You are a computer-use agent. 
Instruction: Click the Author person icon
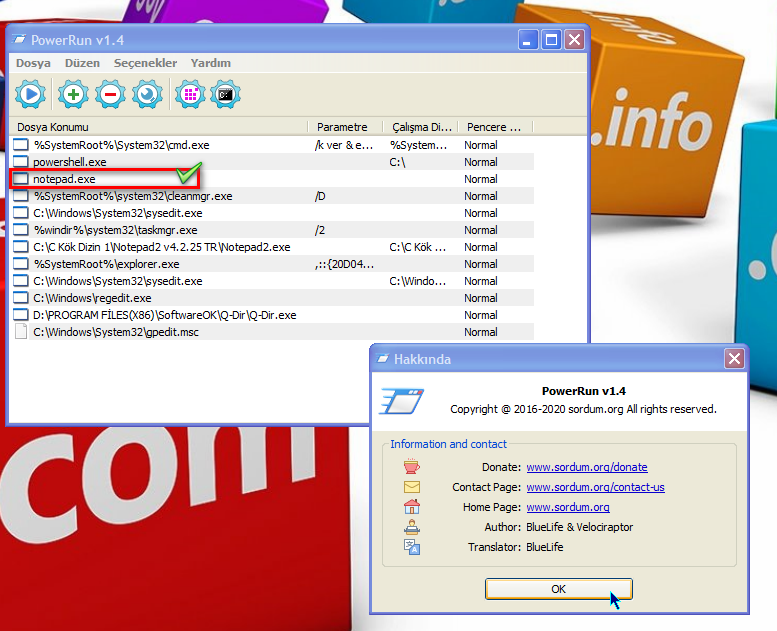[x=412, y=526]
